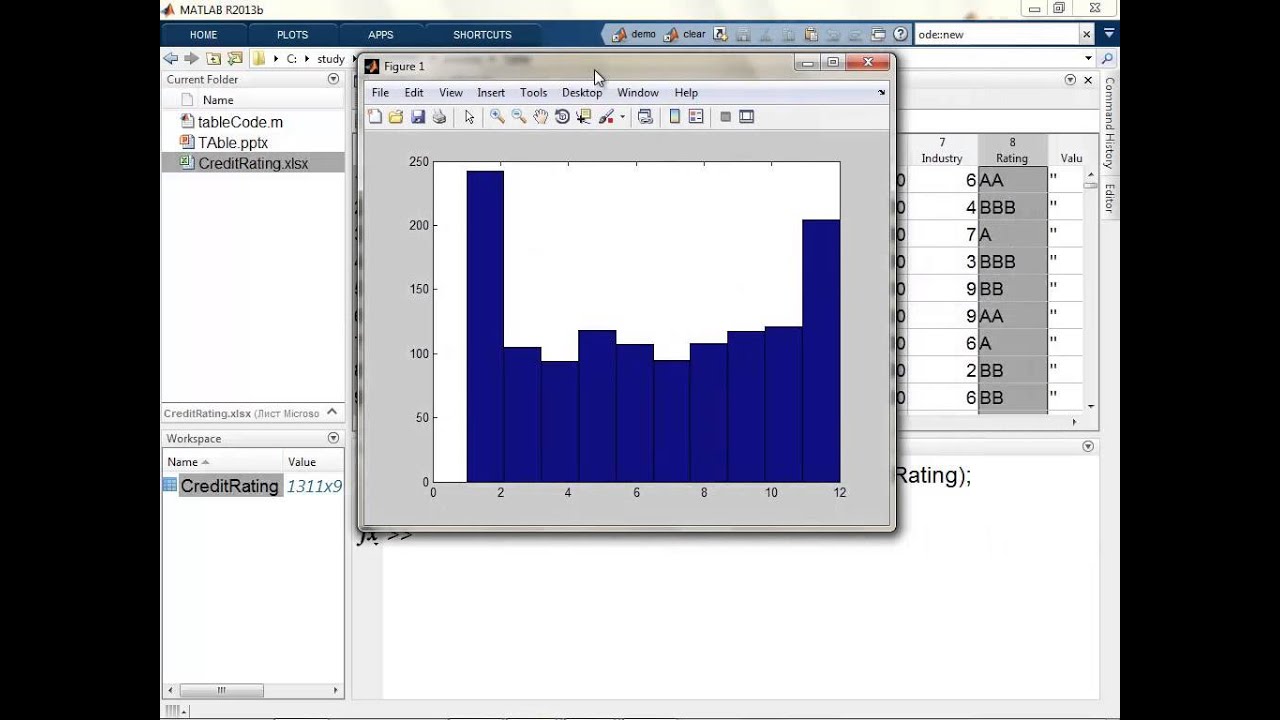This screenshot has height=720, width=1280.
Task: Switch to the PLOTS tab in MATLAB
Action: [292, 35]
